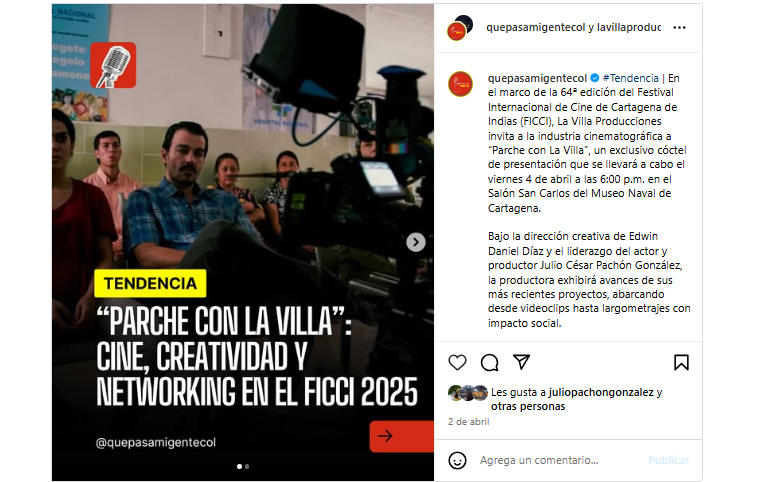The image size is (764, 482).
Task: Open the header profile avatar pair
Action: click(x=460, y=28)
